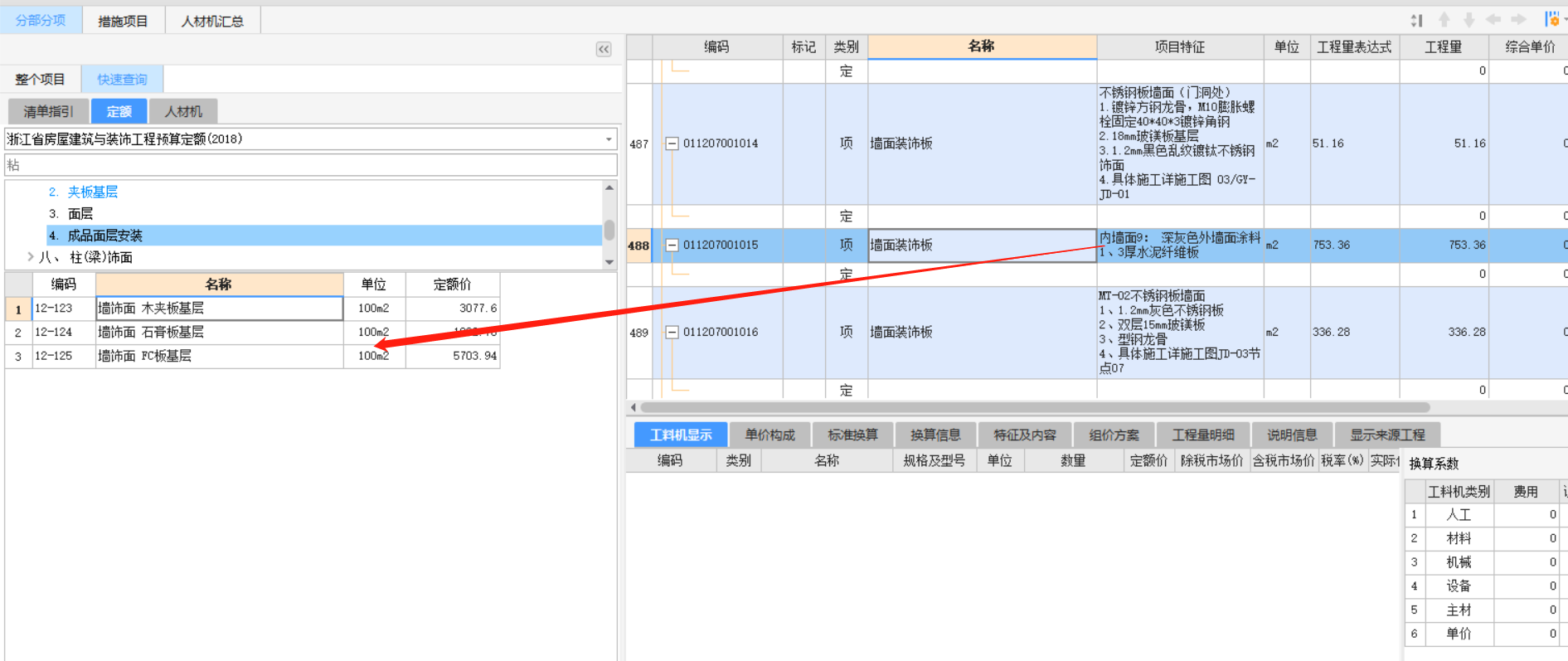Expand the 八、柱(梁)饰面 tree node
The image size is (1568, 661).
coord(31,257)
